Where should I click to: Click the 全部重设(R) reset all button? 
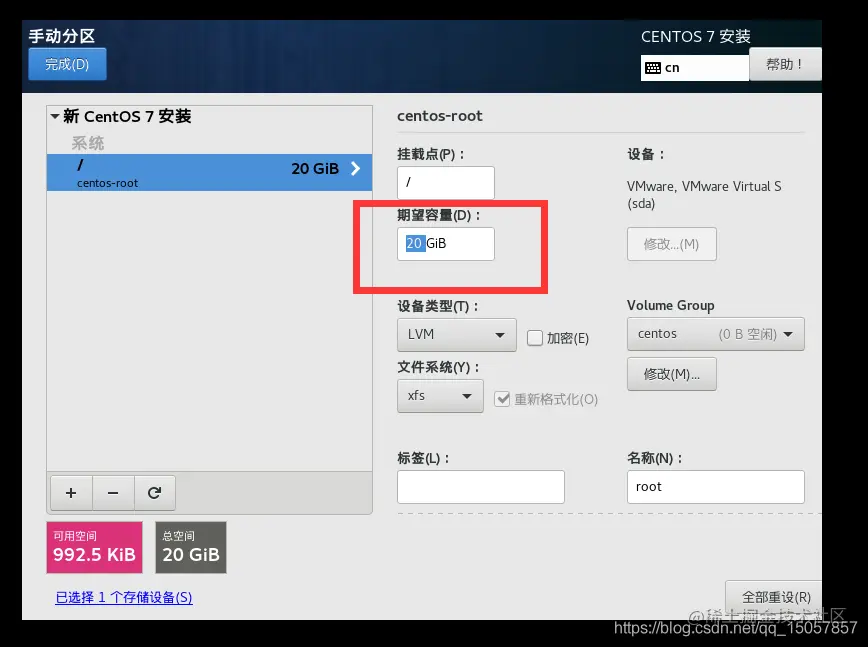[776, 597]
